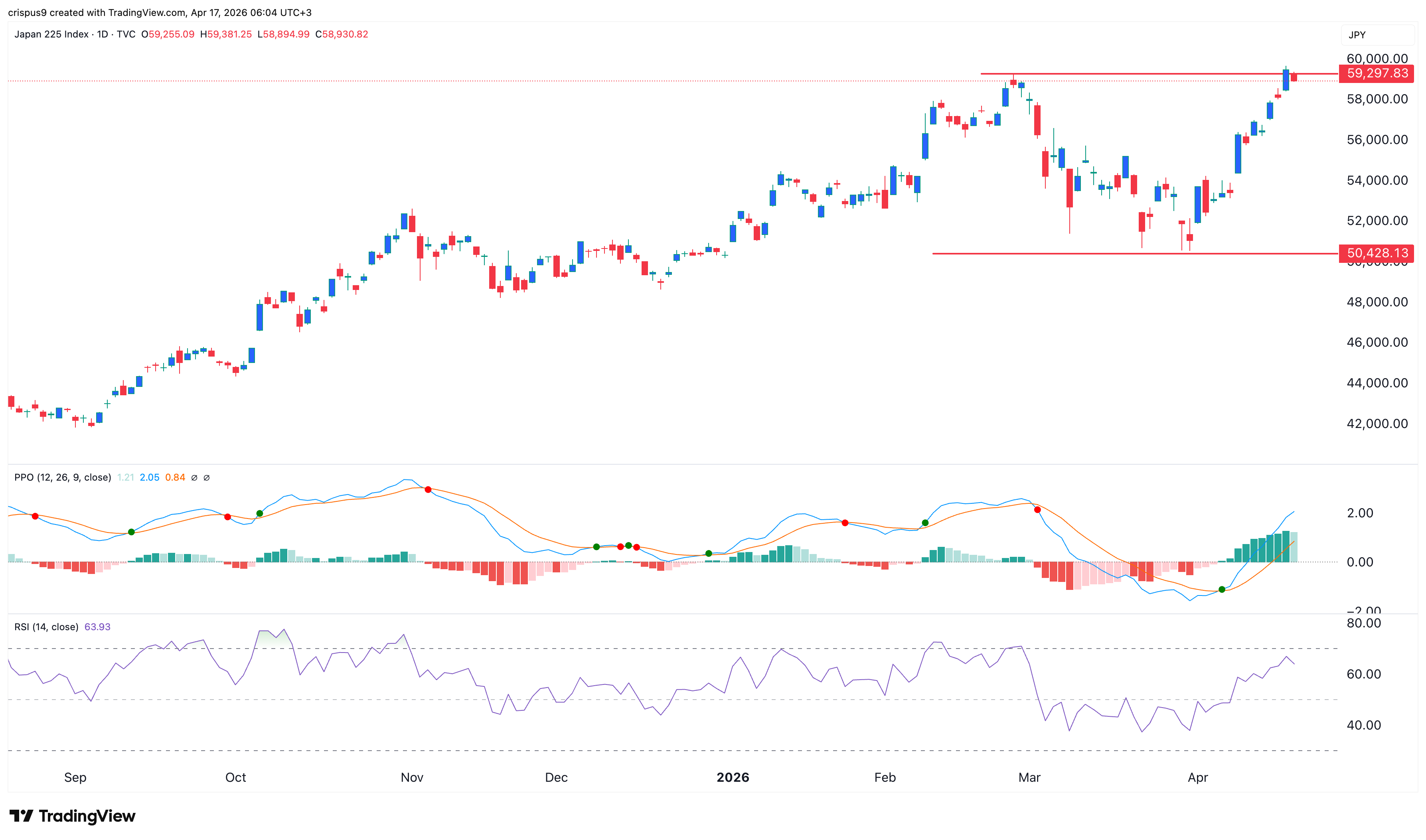Select the JPY currency label on the price scale
Viewport: 1426px width, 840px height.
1357,35
